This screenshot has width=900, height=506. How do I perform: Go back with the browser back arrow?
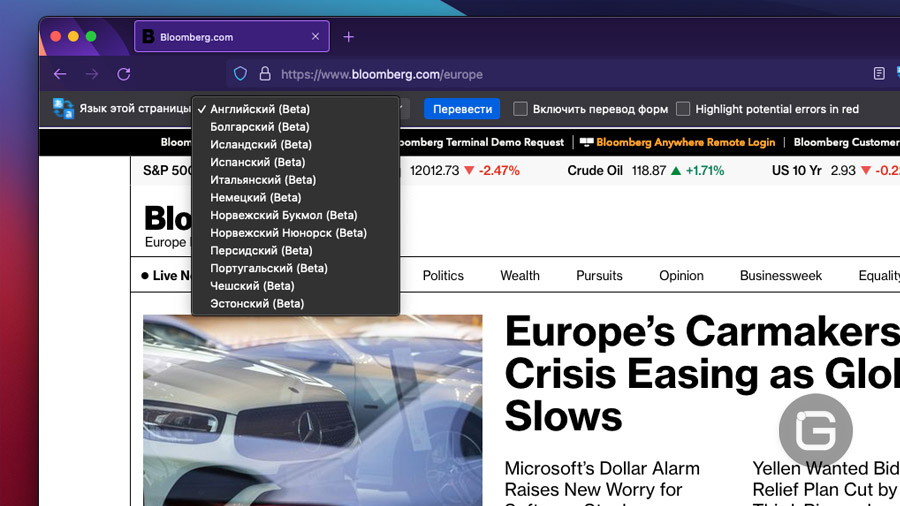60,74
